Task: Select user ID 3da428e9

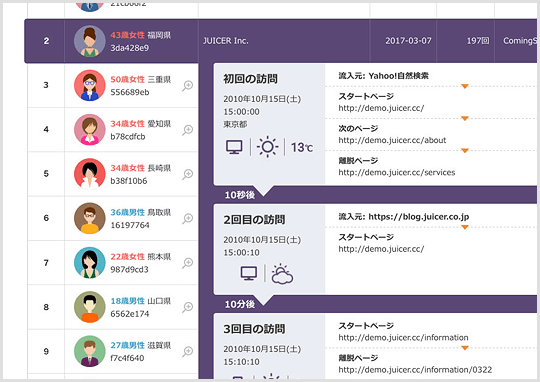Action: point(129,48)
